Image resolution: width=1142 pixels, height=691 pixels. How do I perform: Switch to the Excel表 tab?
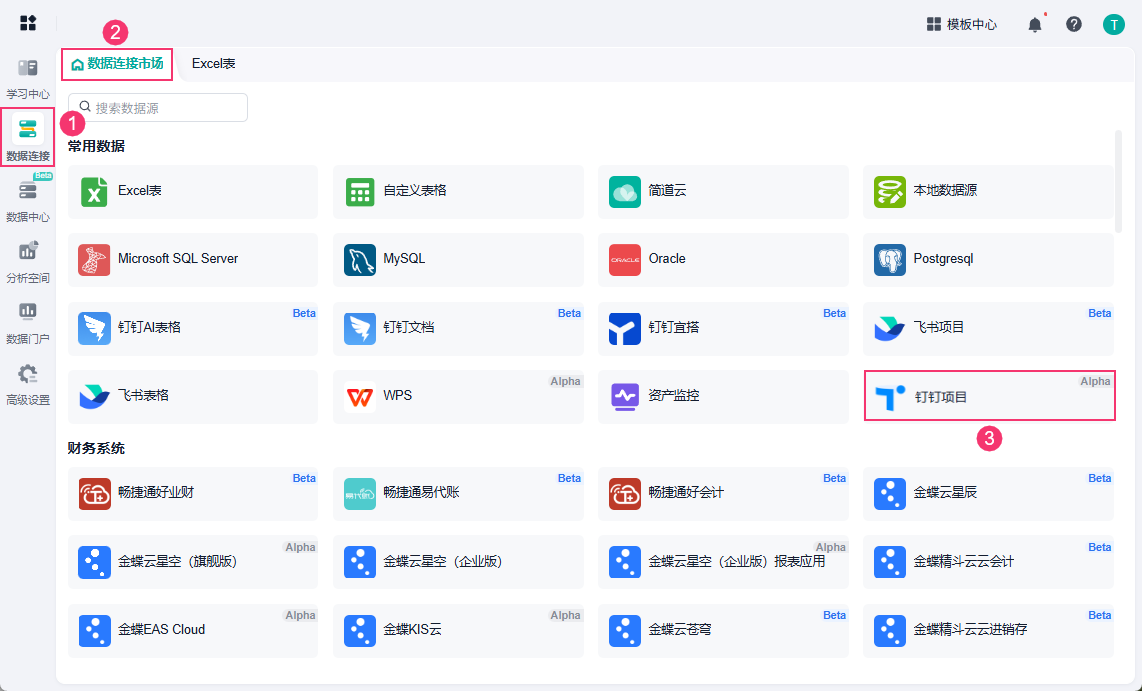(213, 63)
